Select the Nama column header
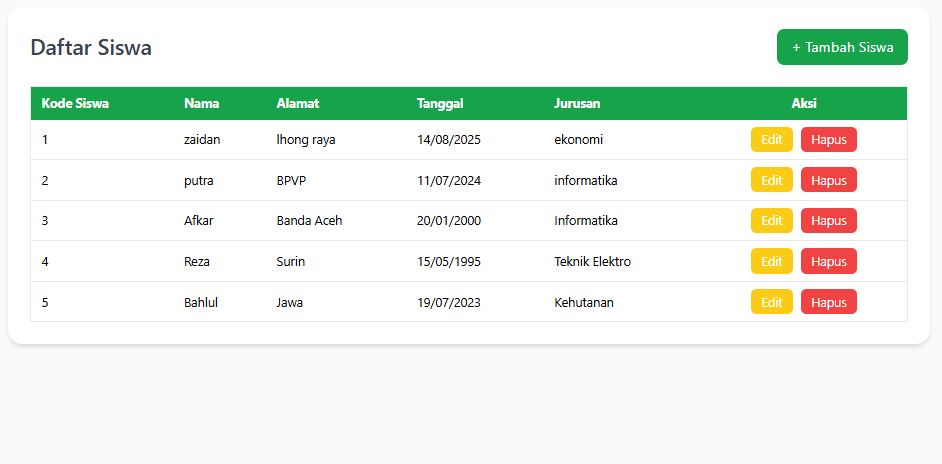The height and width of the screenshot is (464, 942). [201, 103]
